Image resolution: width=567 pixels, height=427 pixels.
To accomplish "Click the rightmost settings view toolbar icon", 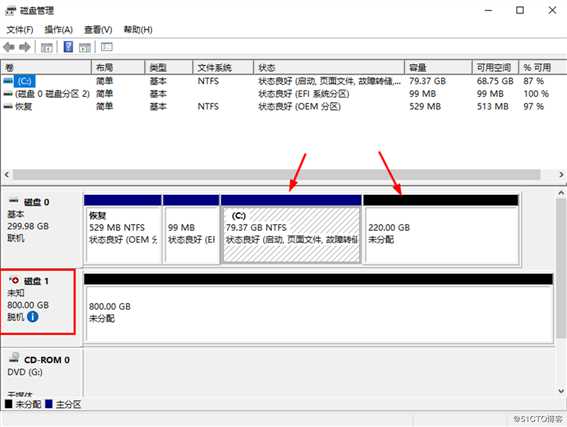I will 107,47.
